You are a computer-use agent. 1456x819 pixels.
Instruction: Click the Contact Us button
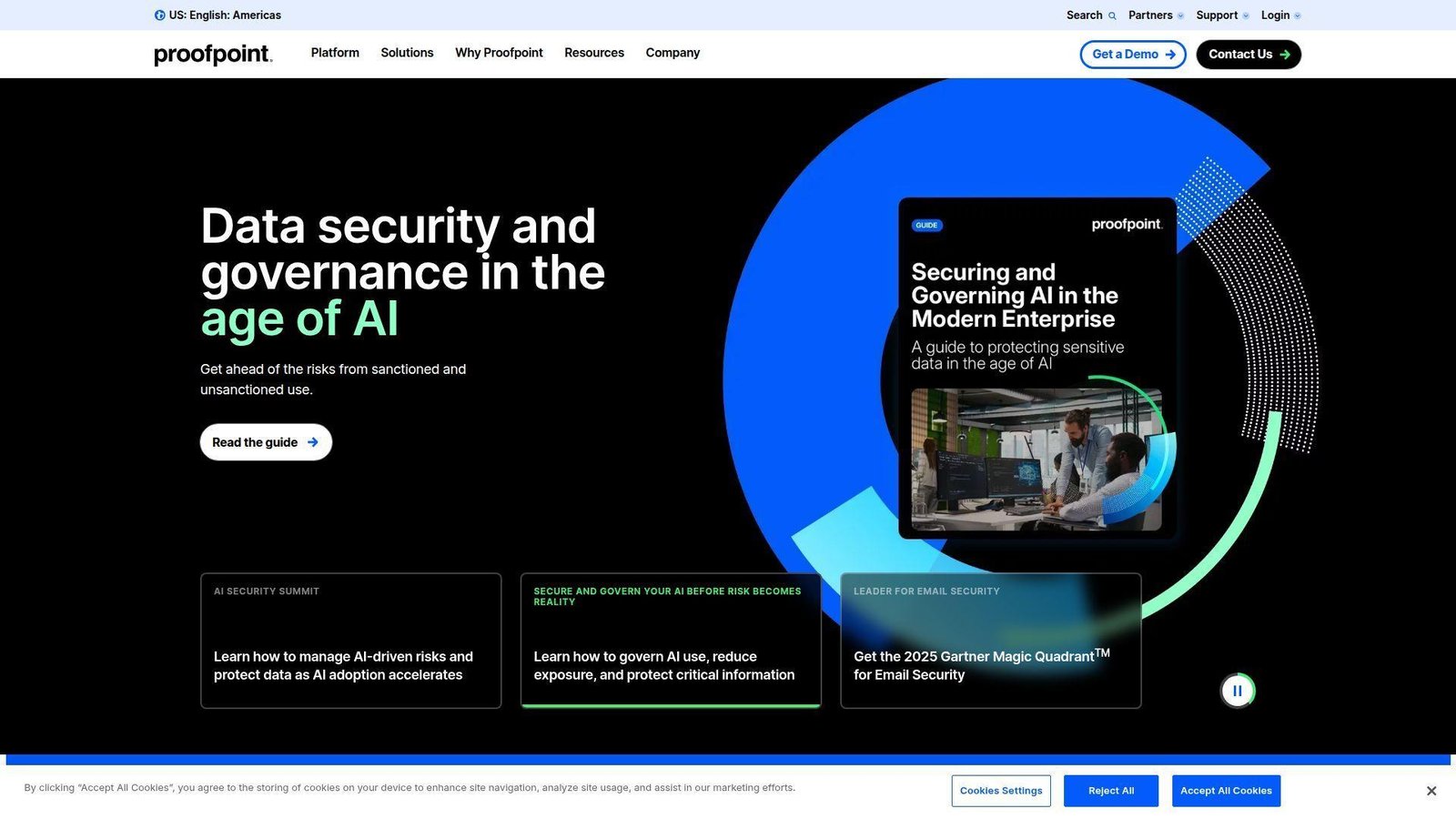tap(1249, 55)
